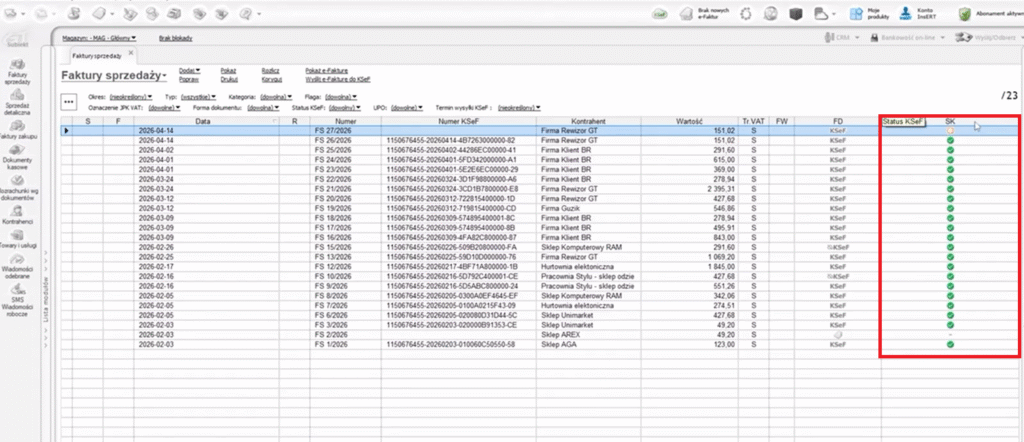
Task: Open the CRM menu
Action: click(842, 38)
